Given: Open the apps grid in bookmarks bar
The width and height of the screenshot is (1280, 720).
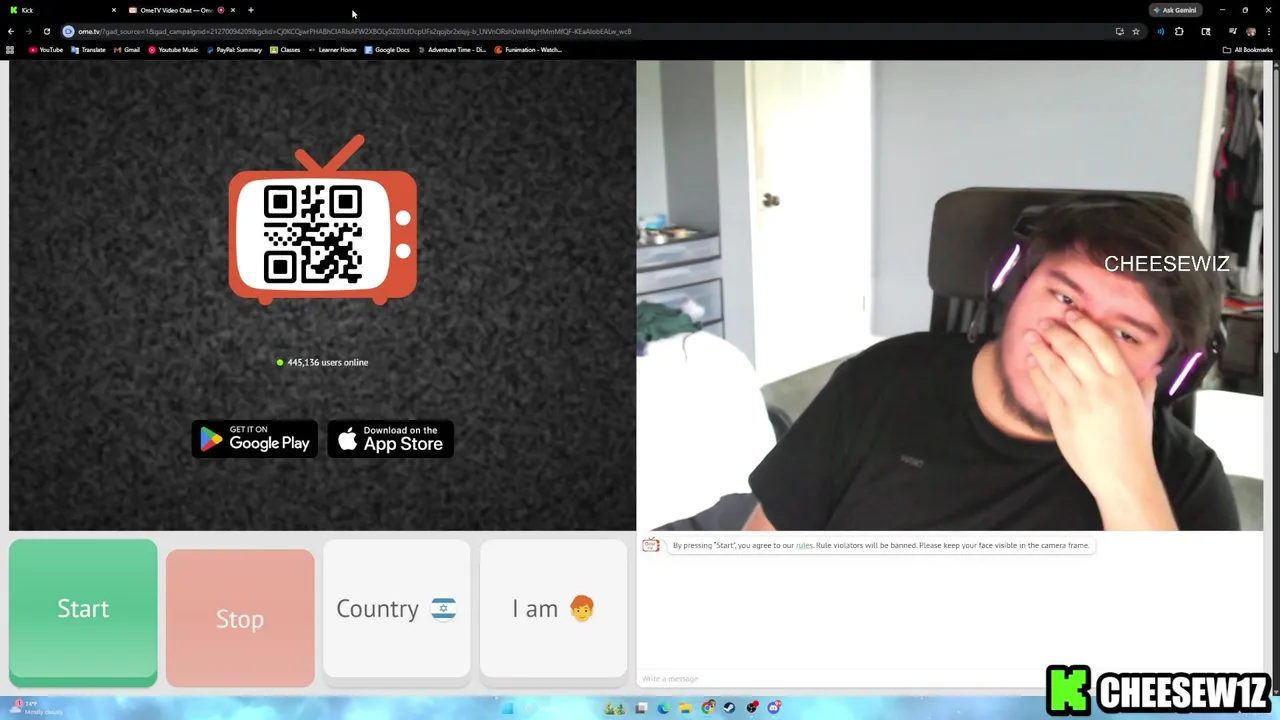Looking at the screenshot, I should [10, 49].
